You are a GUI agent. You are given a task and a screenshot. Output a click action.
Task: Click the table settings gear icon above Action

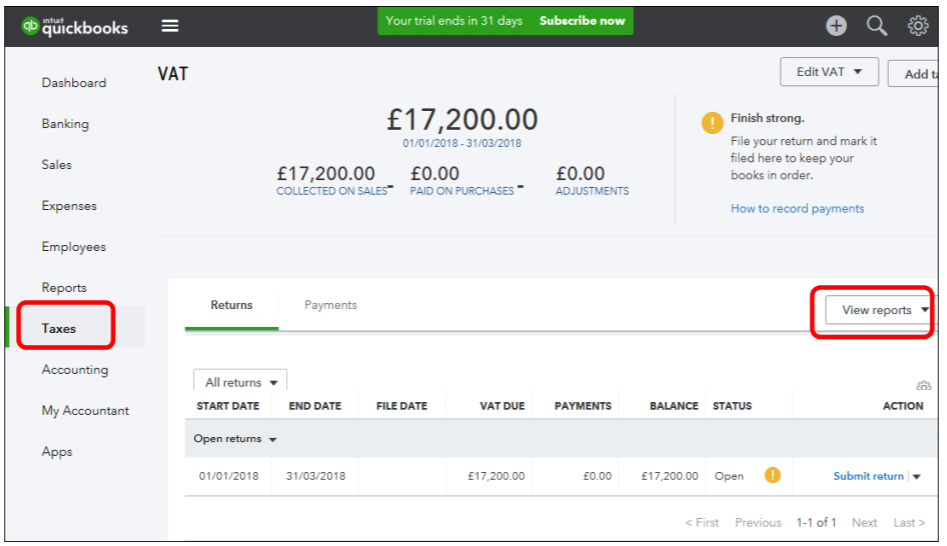tap(923, 385)
